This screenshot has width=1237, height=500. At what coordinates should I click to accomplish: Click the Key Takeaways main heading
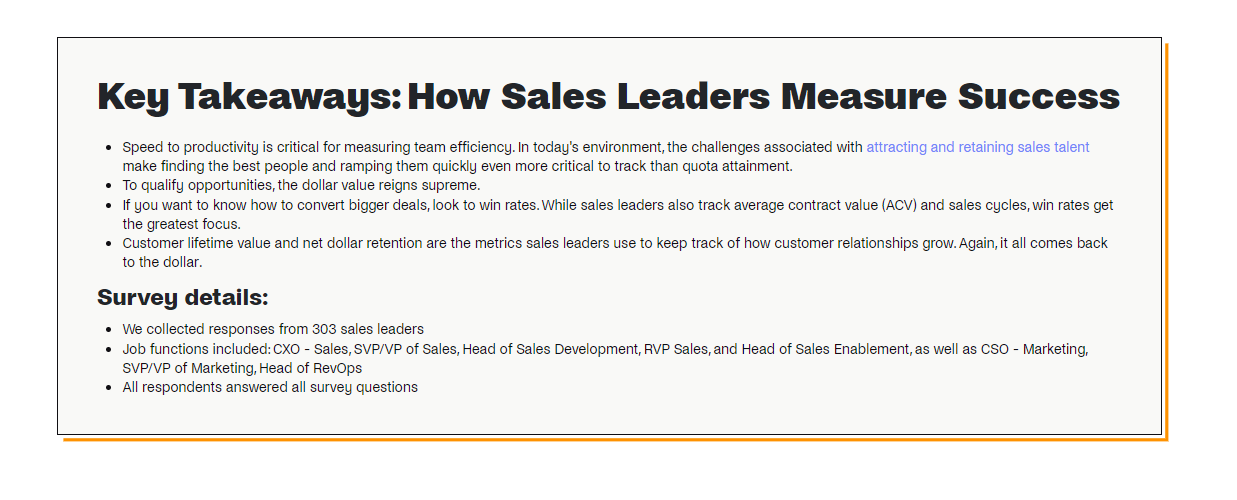point(608,96)
